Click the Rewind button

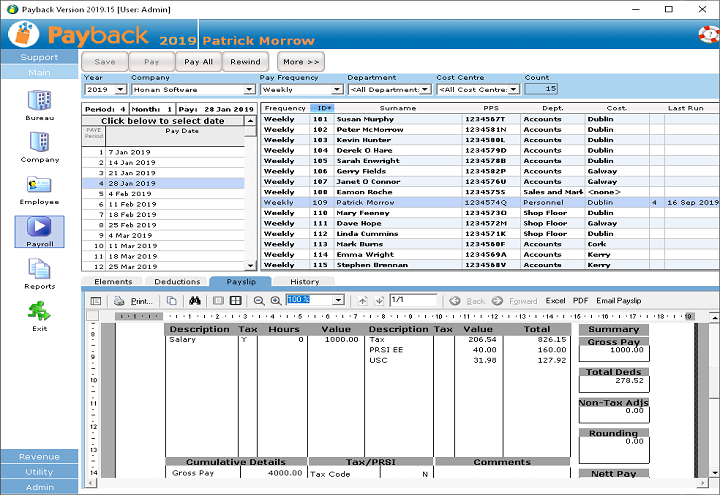tap(245, 62)
